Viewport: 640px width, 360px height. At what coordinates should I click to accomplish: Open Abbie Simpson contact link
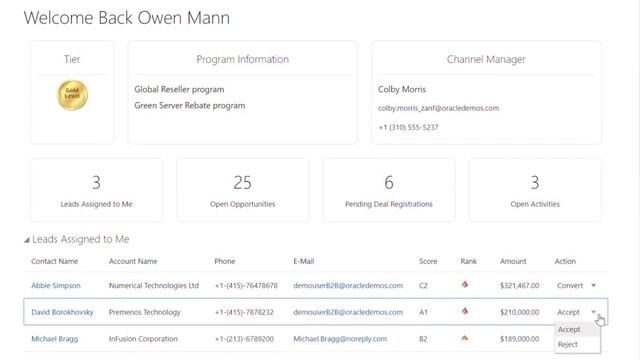coord(56,286)
